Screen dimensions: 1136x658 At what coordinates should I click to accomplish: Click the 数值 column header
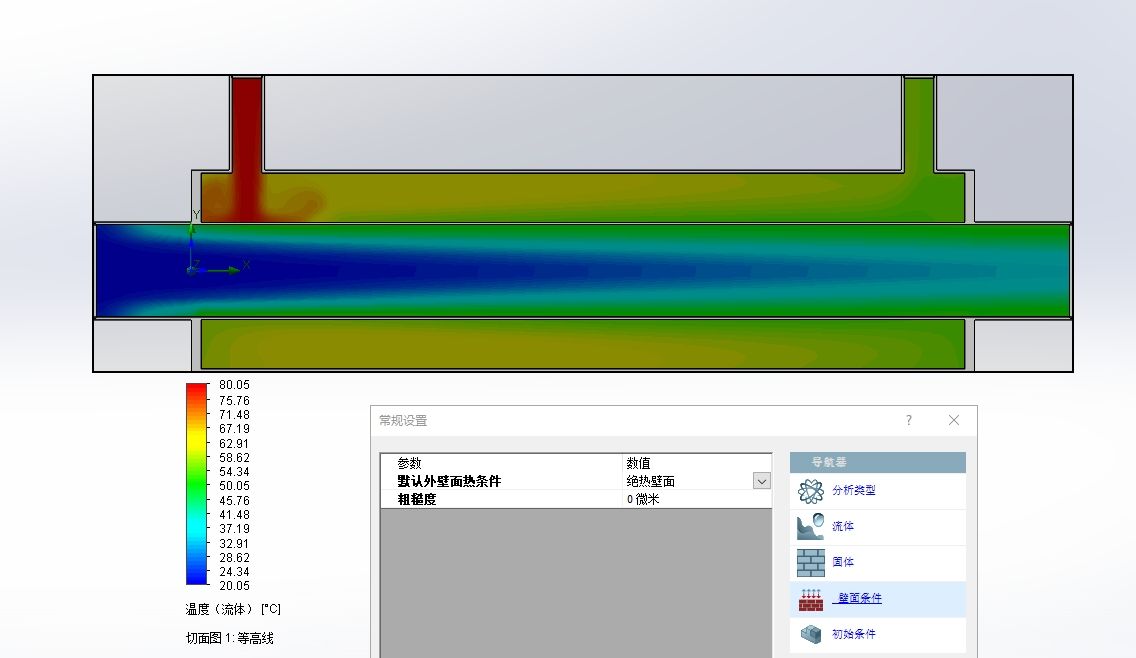638,463
